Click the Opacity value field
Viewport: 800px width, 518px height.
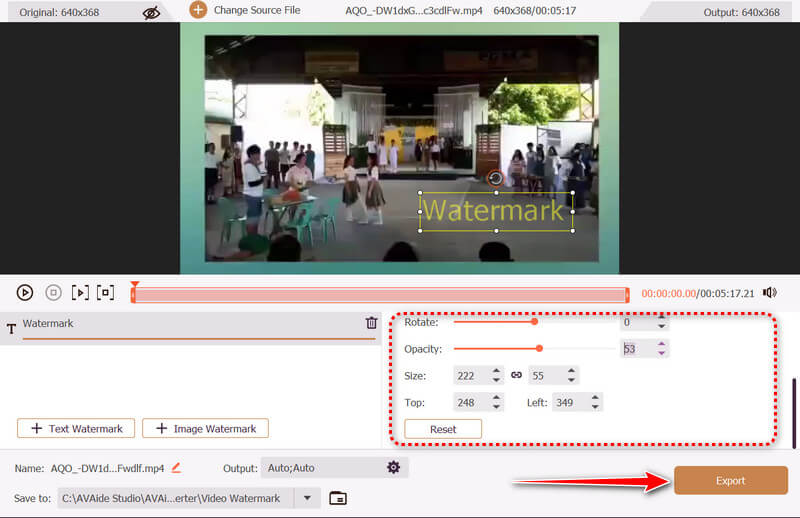[x=638, y=349]
